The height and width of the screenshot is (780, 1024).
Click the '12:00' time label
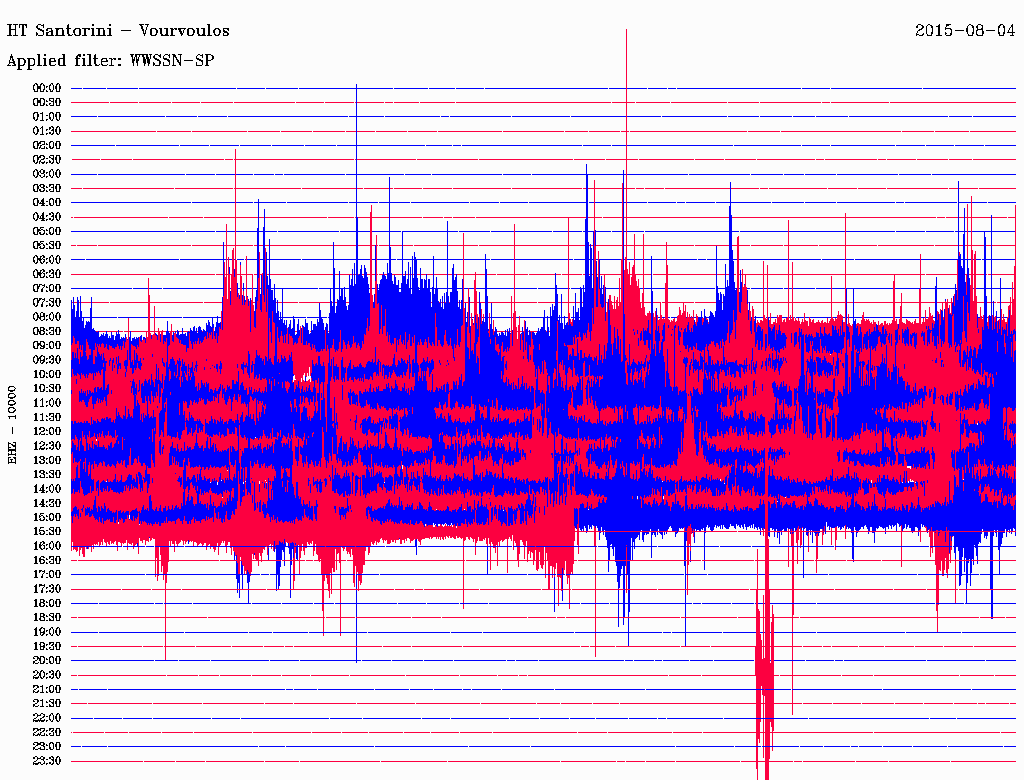point(47,432)
